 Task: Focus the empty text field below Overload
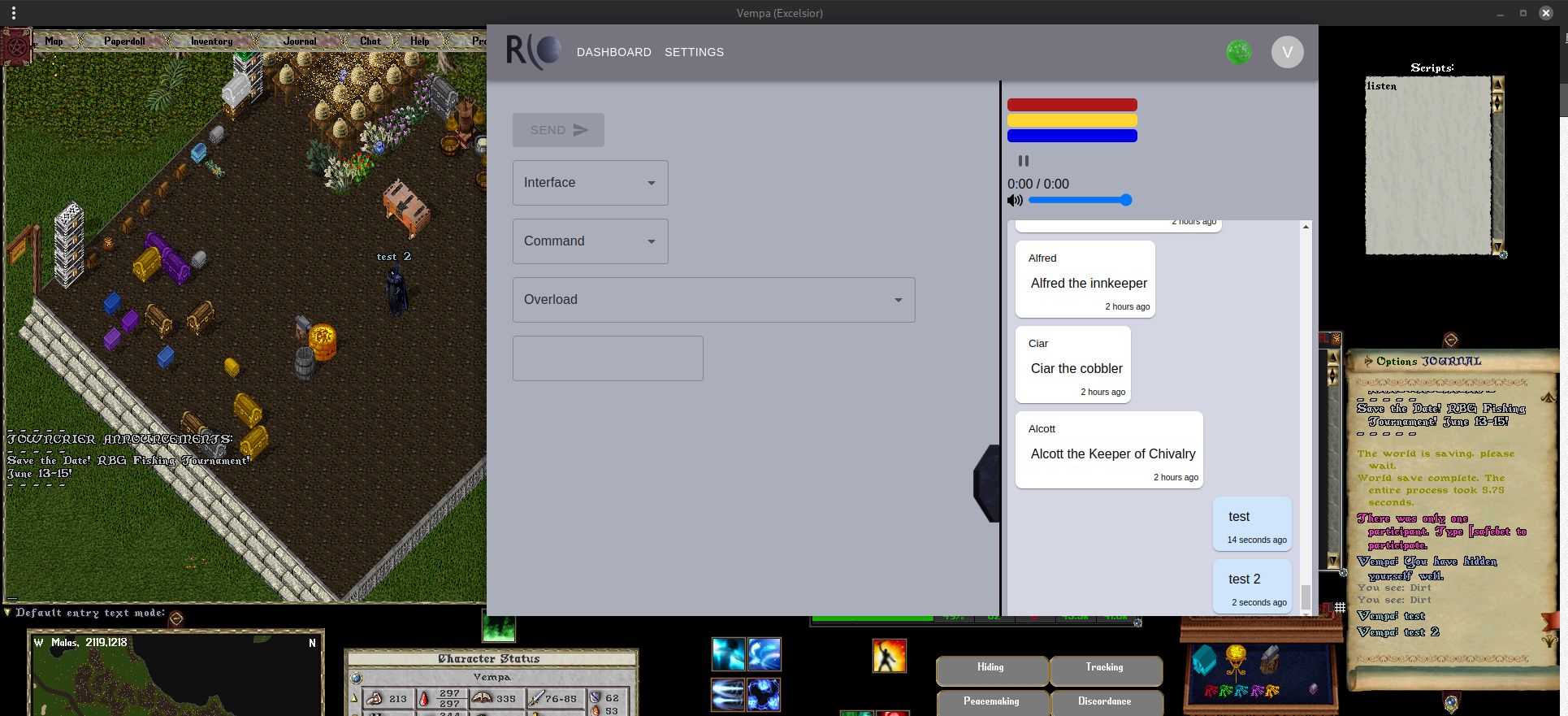pyautogui.click(x=608, y=358)
